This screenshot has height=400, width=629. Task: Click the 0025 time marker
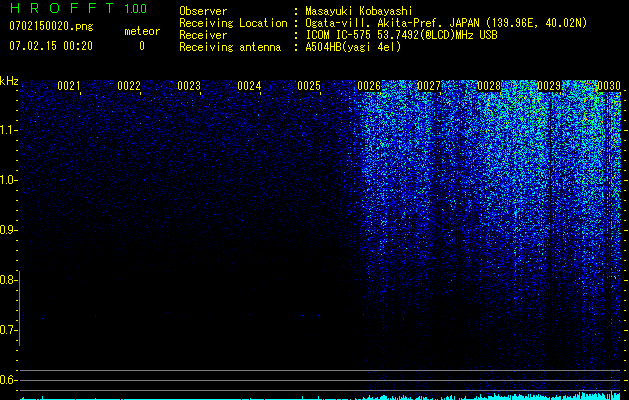[x=309, y=86]
